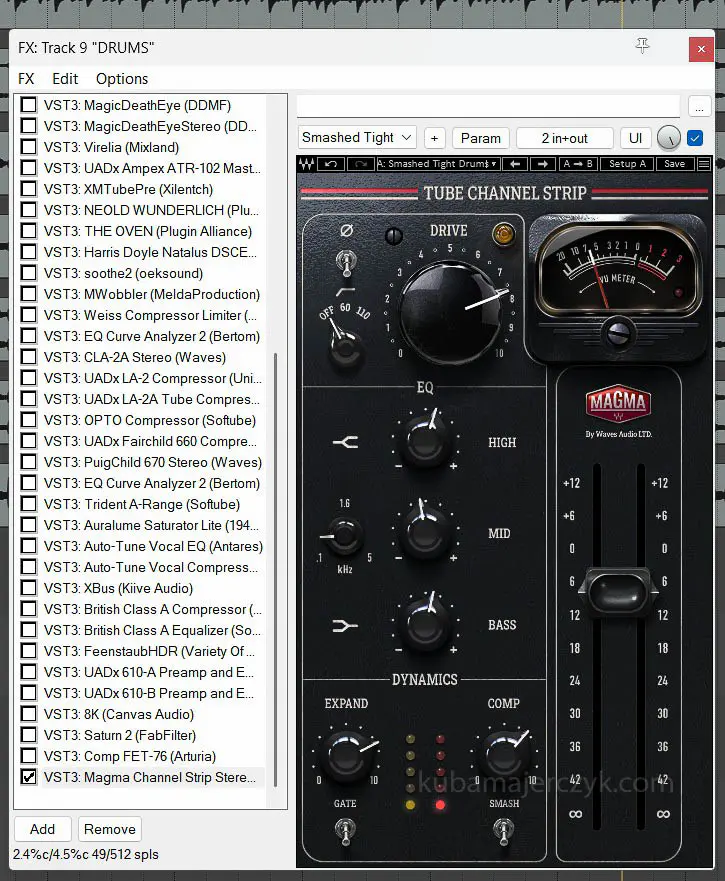Open the Options menu

[122, 79]
